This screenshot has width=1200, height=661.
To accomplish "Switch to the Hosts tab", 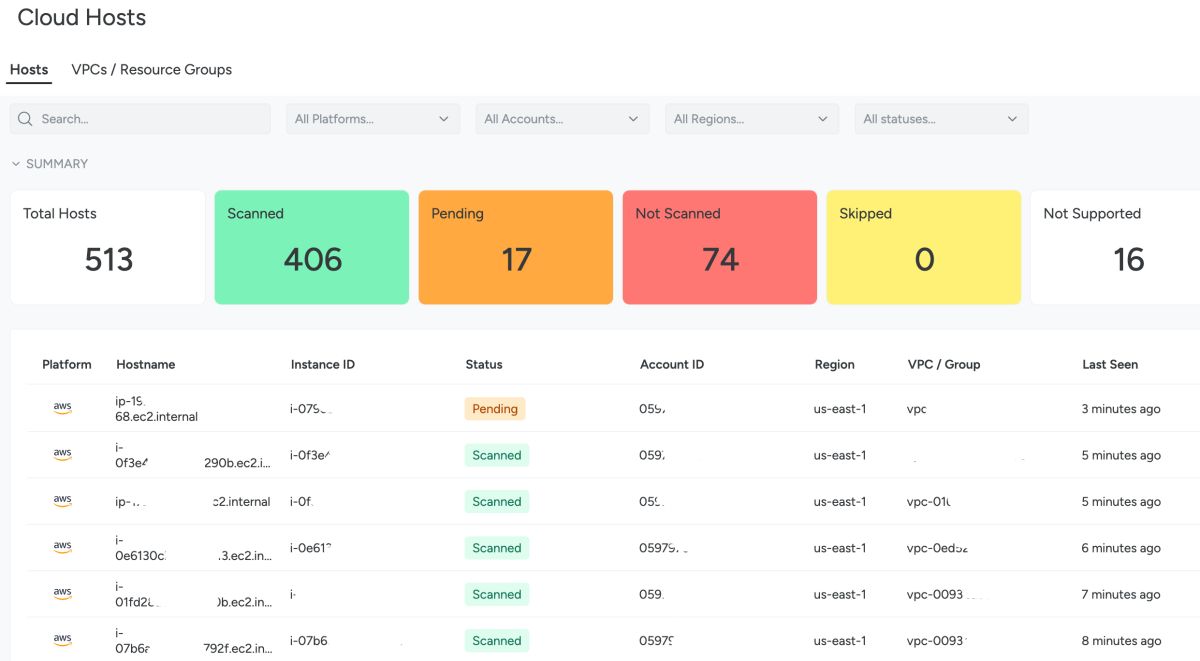I will pyautogui.click(x=29, y=70).
